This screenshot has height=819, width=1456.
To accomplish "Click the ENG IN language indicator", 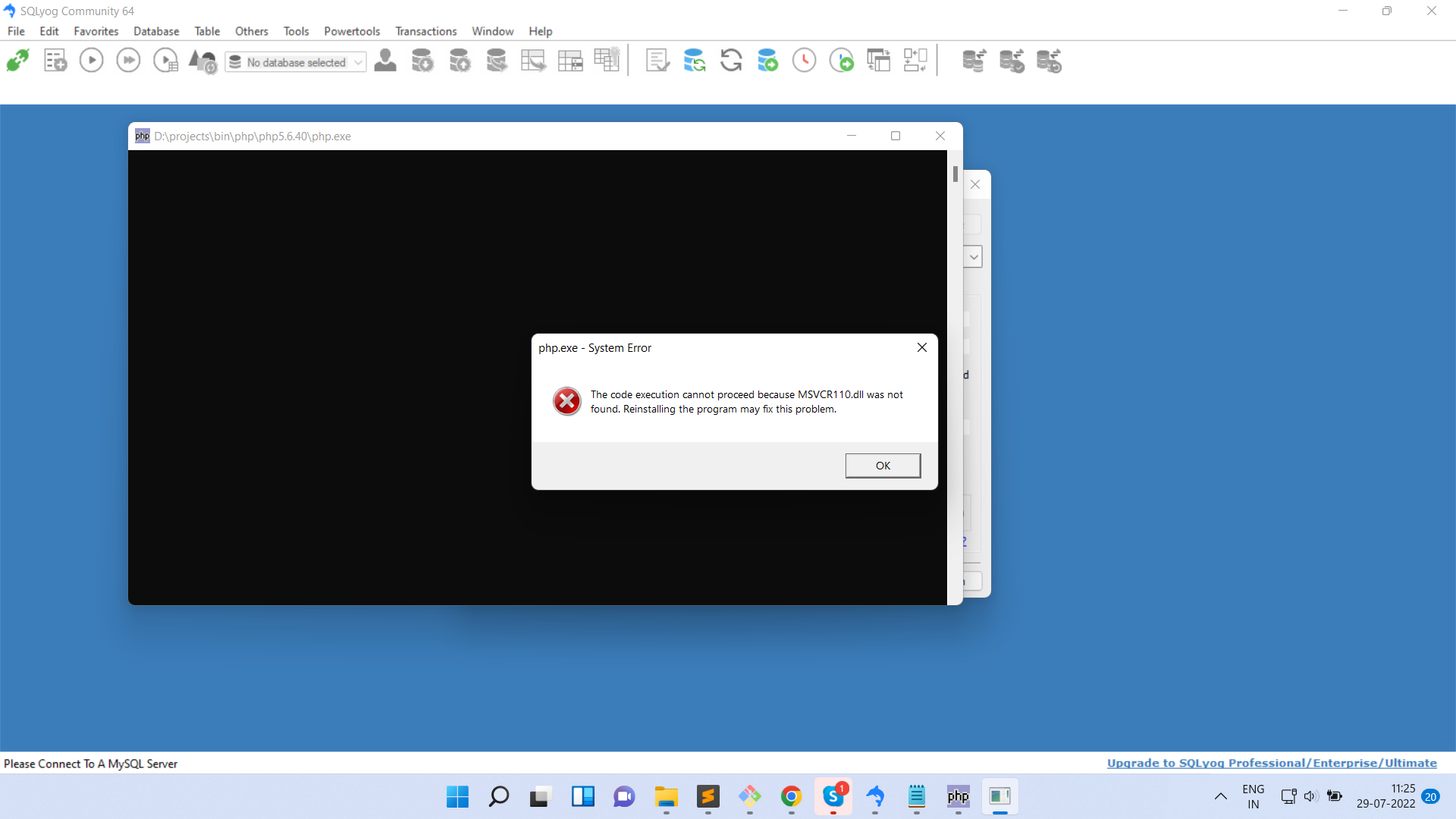I will (1253, 796).
